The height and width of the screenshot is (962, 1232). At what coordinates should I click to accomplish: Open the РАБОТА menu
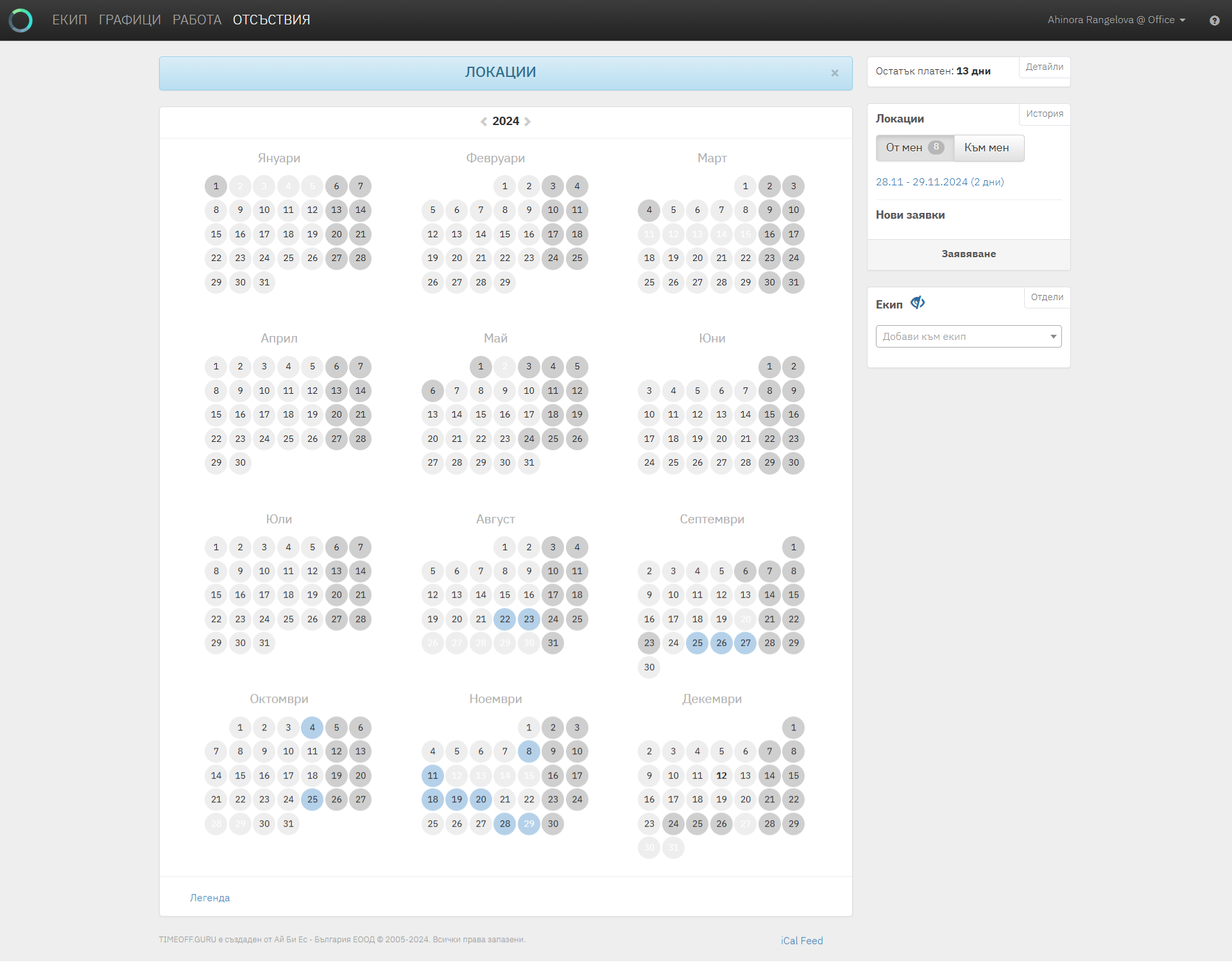tap(197, 20)
